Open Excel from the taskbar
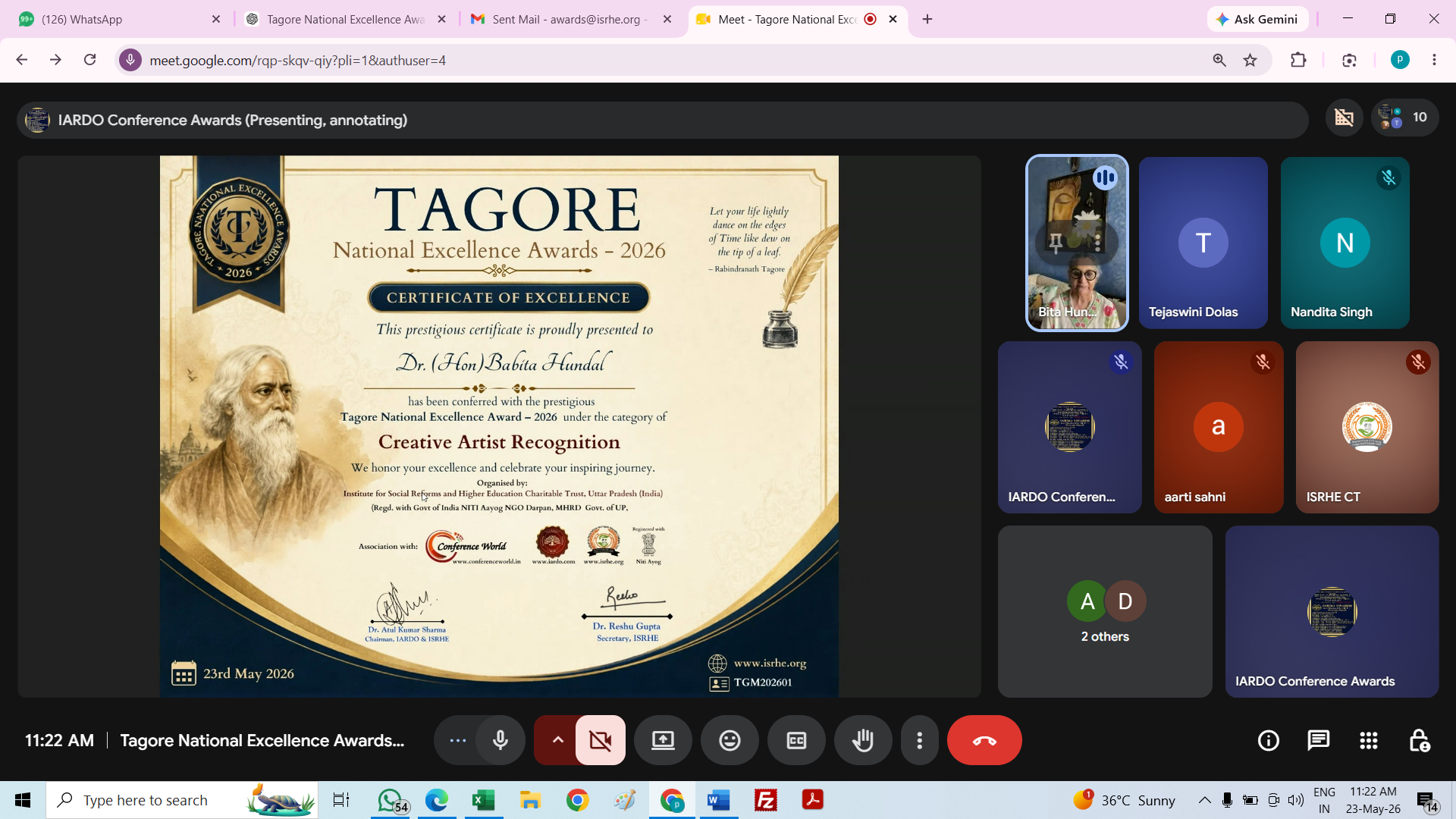1456x819 pixels. pyautogui.click(x=483, y=800)
